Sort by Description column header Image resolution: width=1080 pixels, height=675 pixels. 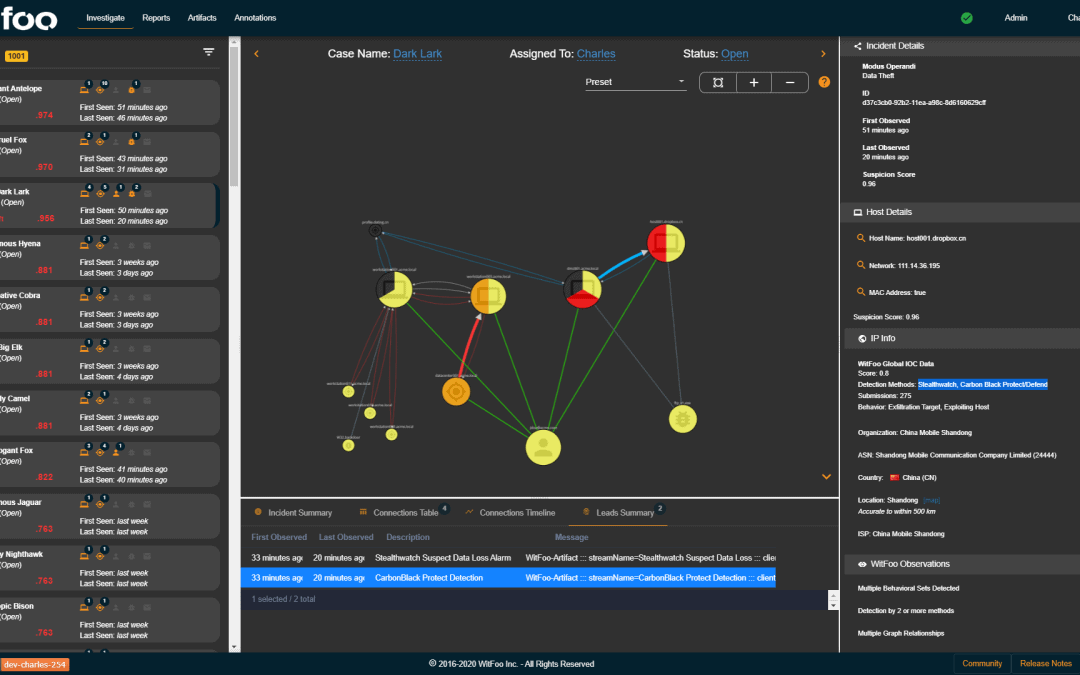[x=408, y=537]
